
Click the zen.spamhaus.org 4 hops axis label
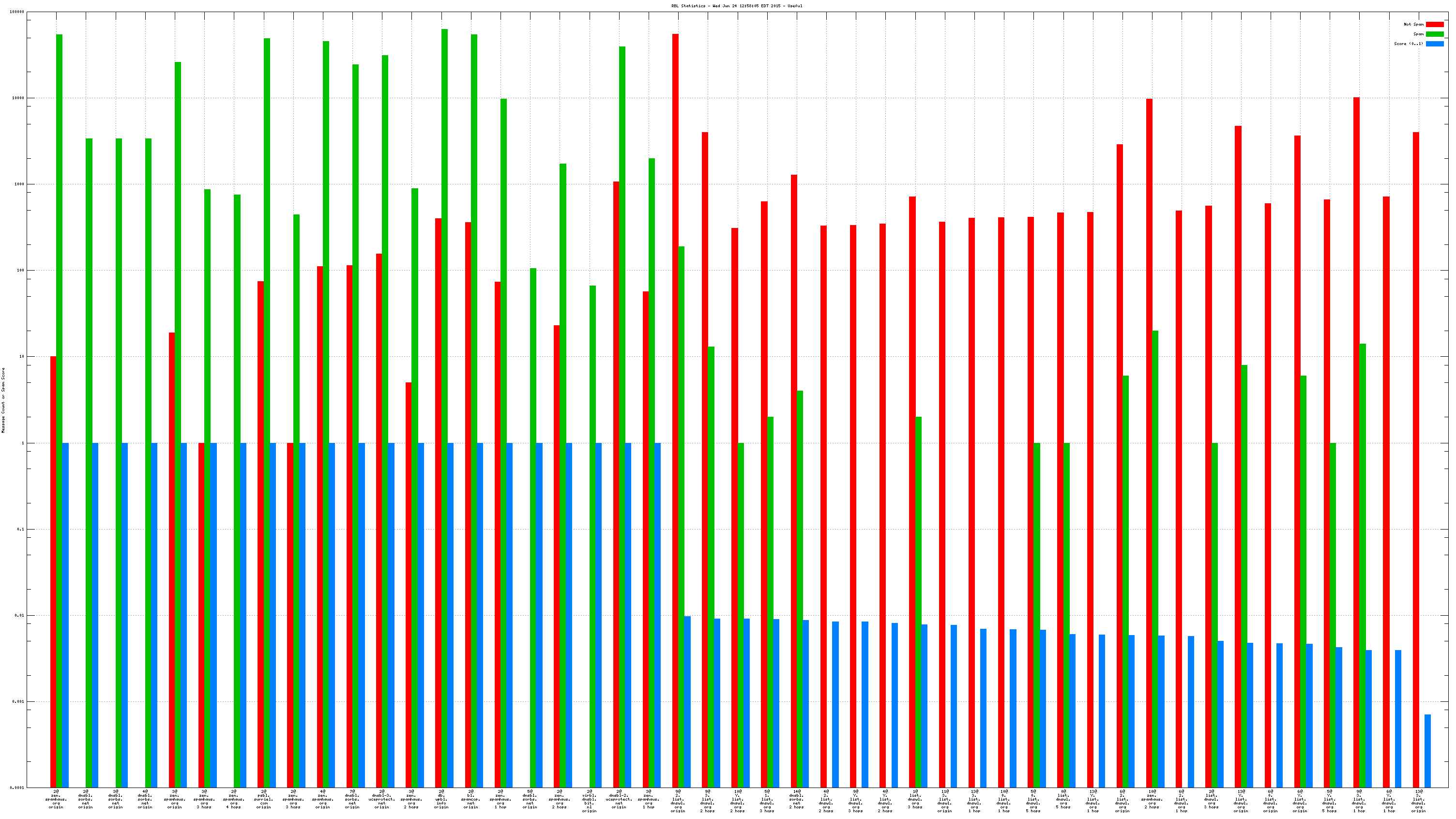(233, 799)
